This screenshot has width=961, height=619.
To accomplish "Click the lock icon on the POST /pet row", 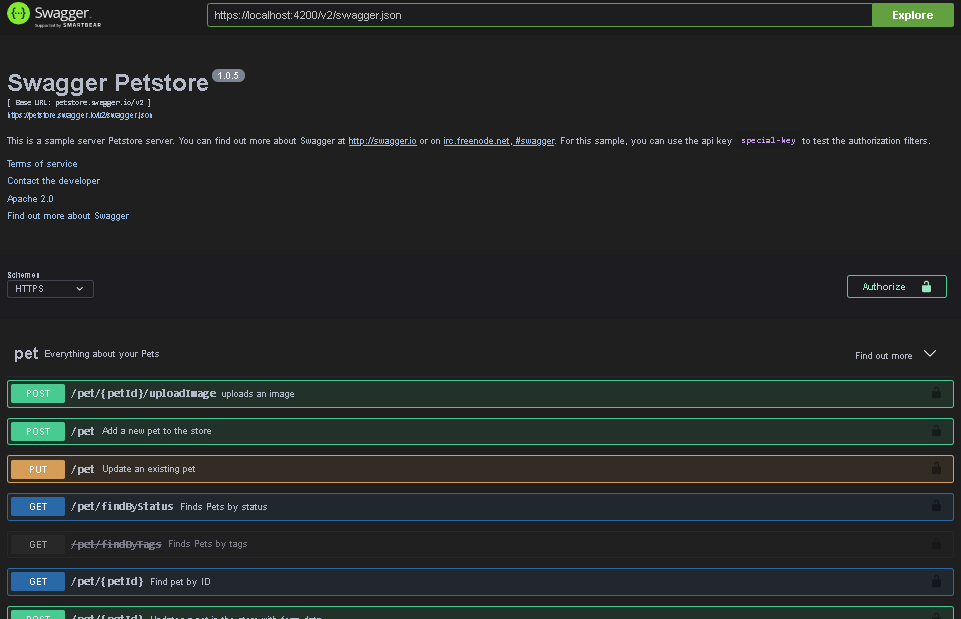I will pyautogui.click(x=937, y=431).
